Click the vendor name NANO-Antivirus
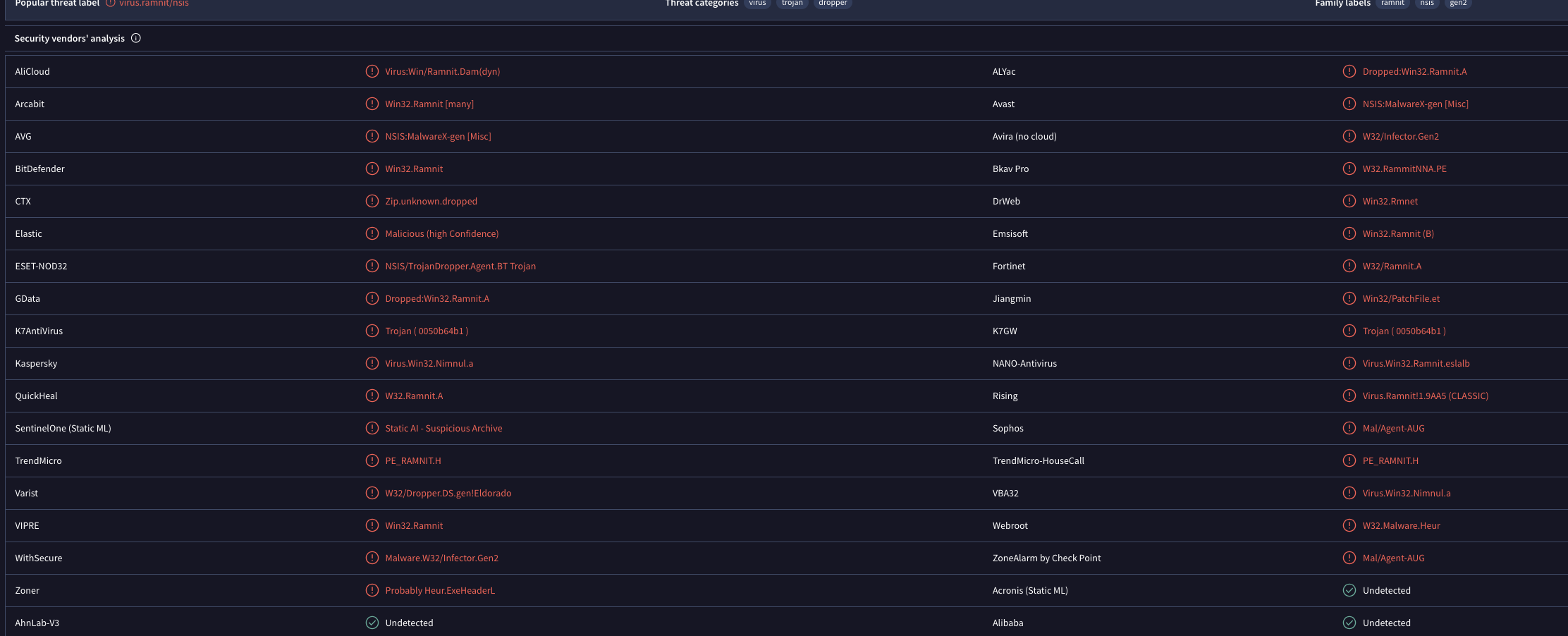The width and height of the screenshot is (1568, 636). point(1024,363)
